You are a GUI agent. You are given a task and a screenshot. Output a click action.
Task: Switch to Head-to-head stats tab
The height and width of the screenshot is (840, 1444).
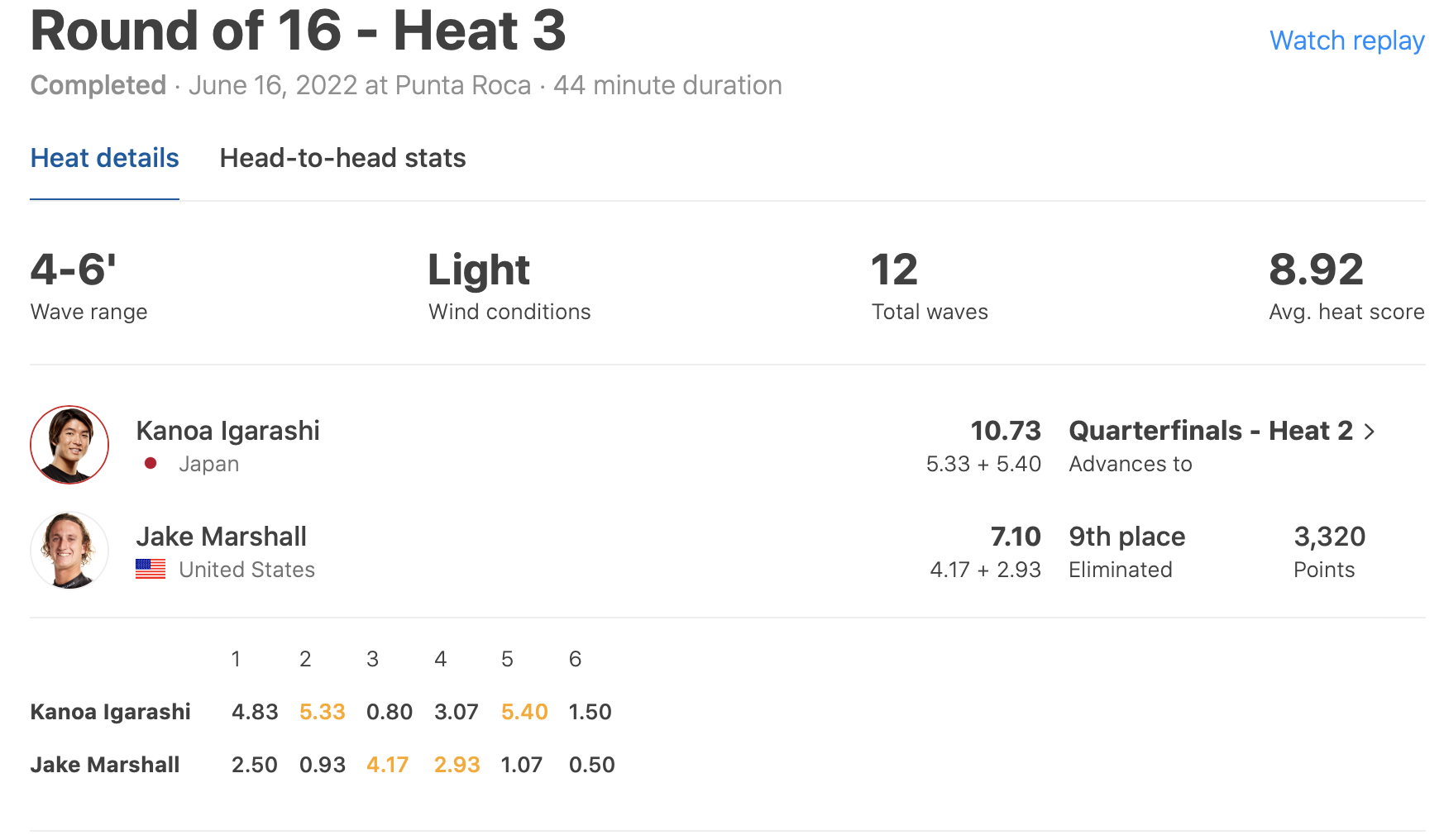click(342, 158)
